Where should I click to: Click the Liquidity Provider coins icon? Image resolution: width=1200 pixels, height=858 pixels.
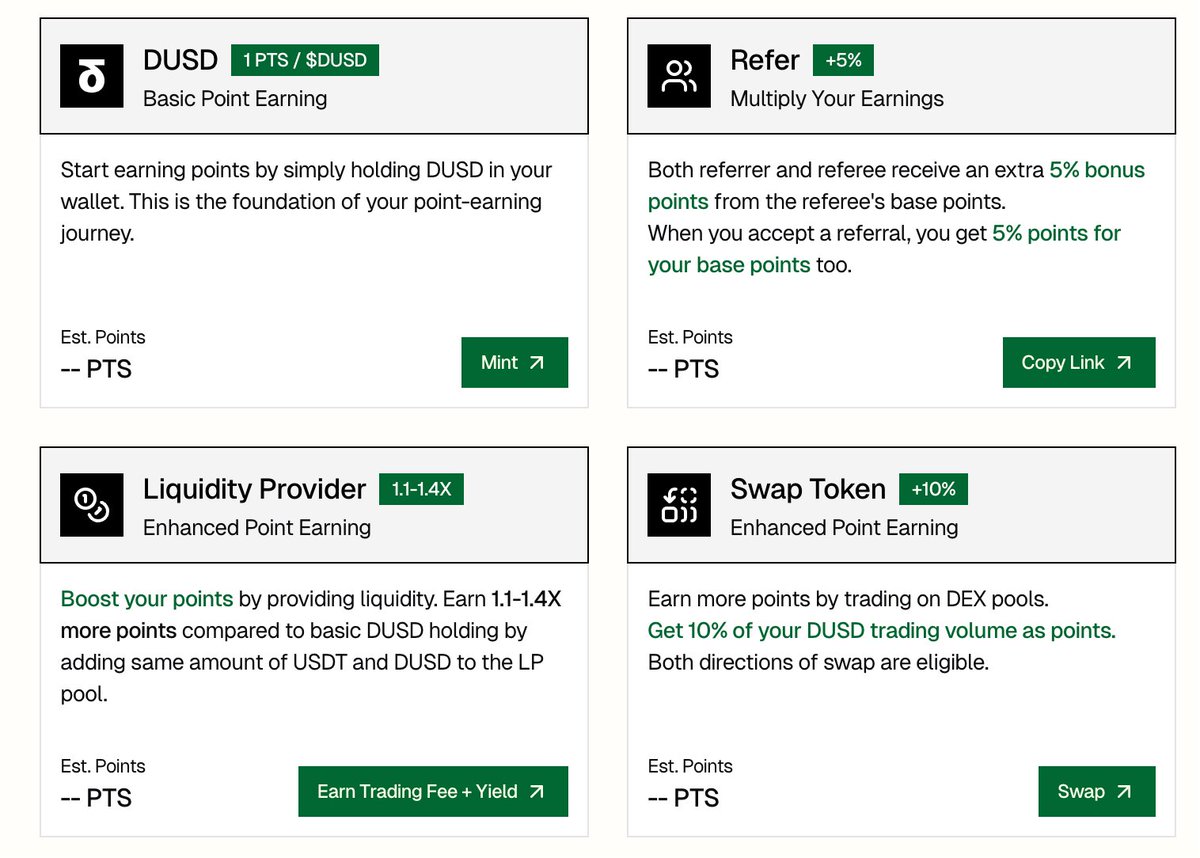(x=91, y=505)
